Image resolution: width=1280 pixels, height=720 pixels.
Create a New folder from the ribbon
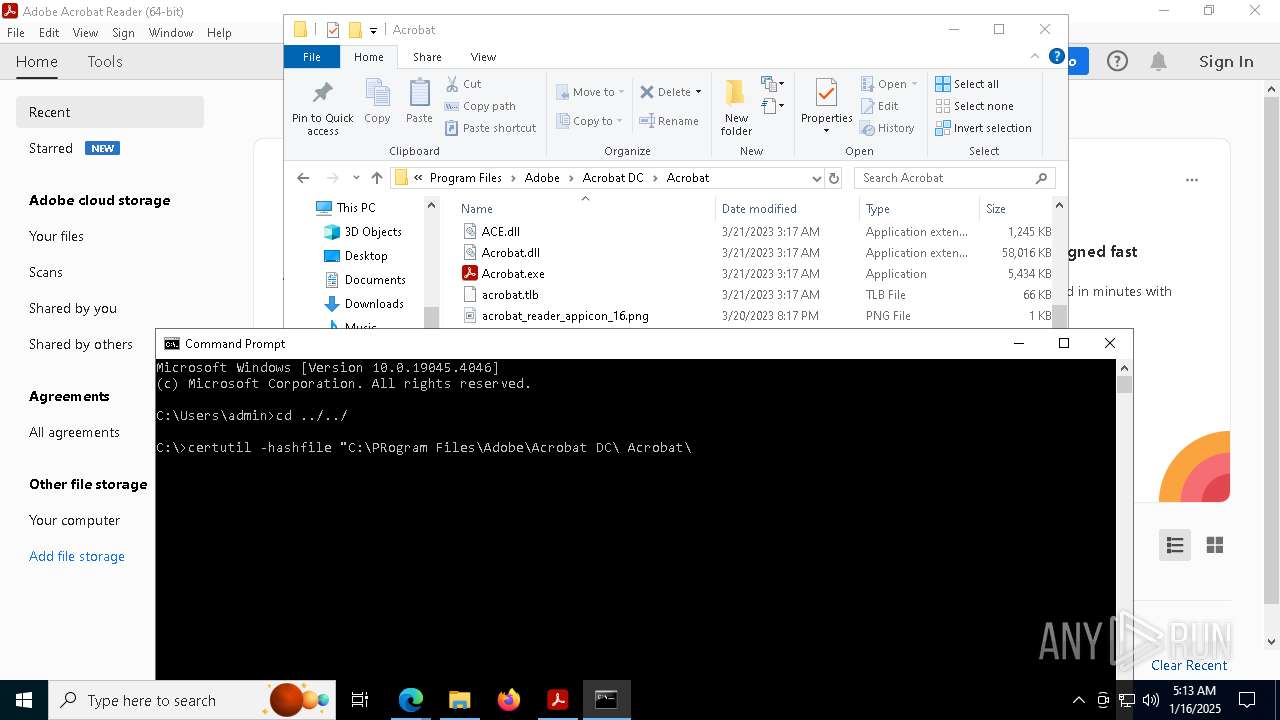[x=736, y=107]
